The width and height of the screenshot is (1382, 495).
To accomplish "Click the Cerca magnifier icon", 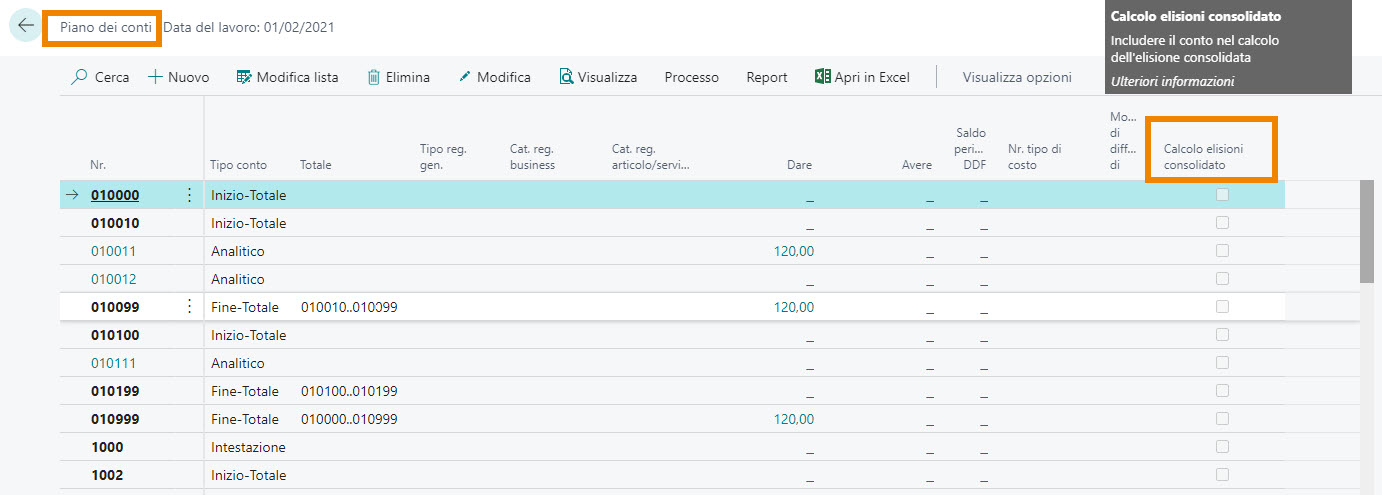I will click(x=80, y=77).
